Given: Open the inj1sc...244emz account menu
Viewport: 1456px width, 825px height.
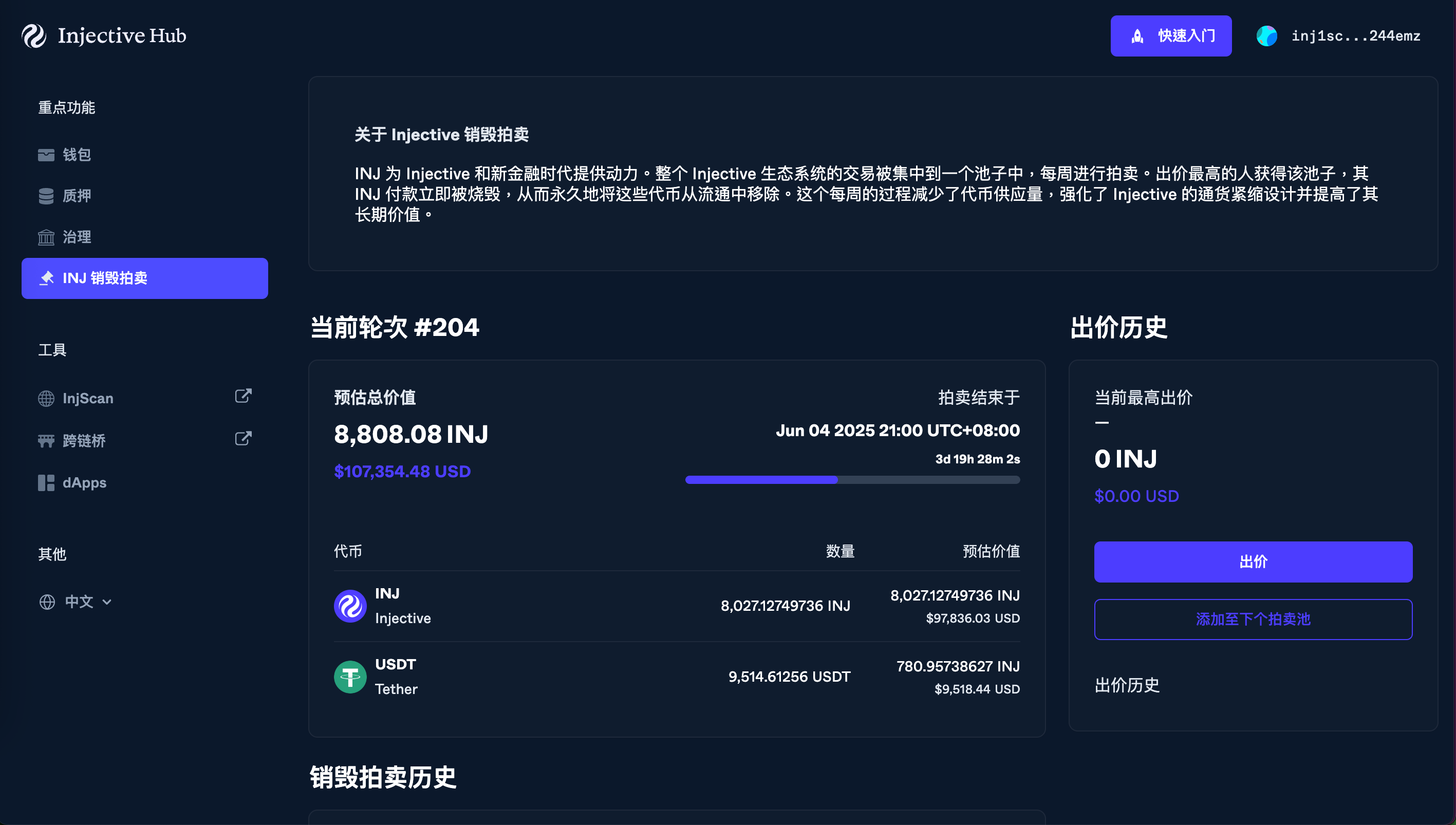Looking at the screenshot, I should click(1355, 36).
